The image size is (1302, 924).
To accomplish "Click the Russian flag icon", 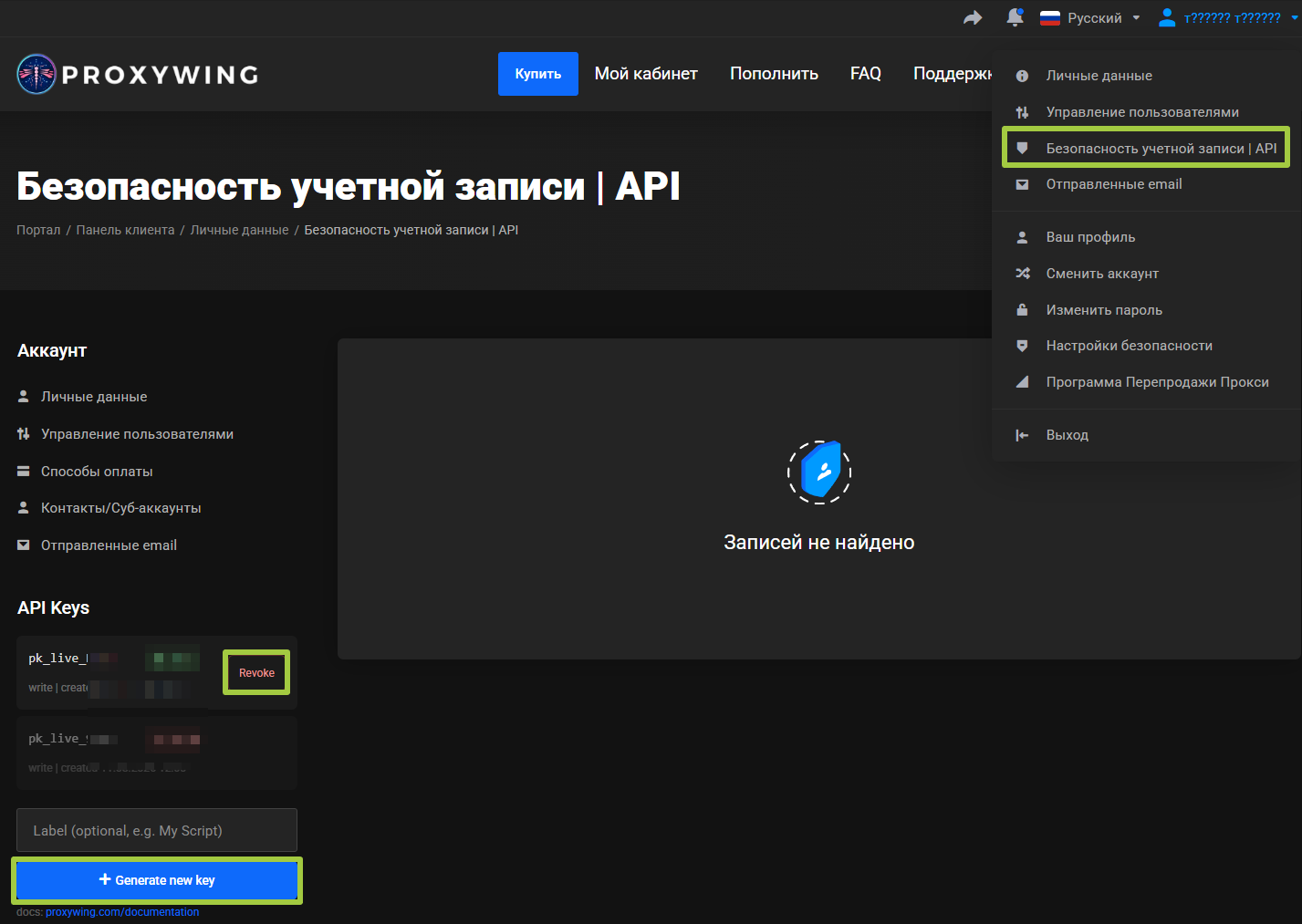I will (x=1050, y=17).
